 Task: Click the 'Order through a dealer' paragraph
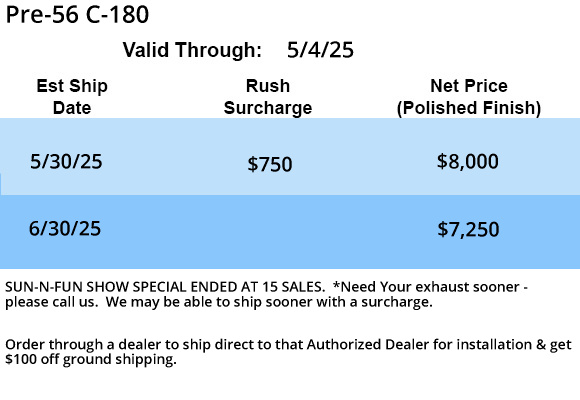[289, 352]
